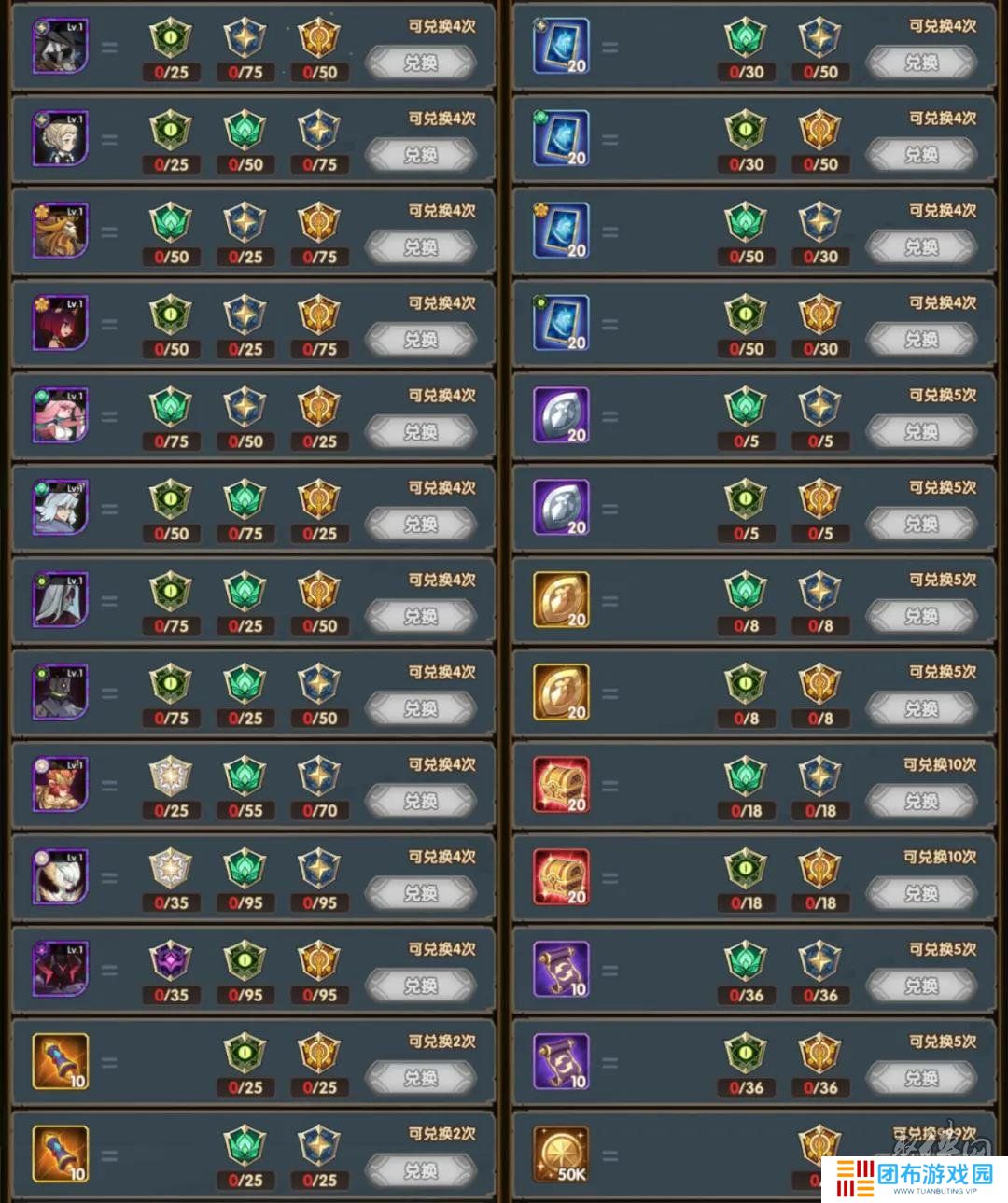Click 兑换 for red chest costing lotus and star emblems
The width and height of the screenshot is (1008, 1203).
point(922,802)
